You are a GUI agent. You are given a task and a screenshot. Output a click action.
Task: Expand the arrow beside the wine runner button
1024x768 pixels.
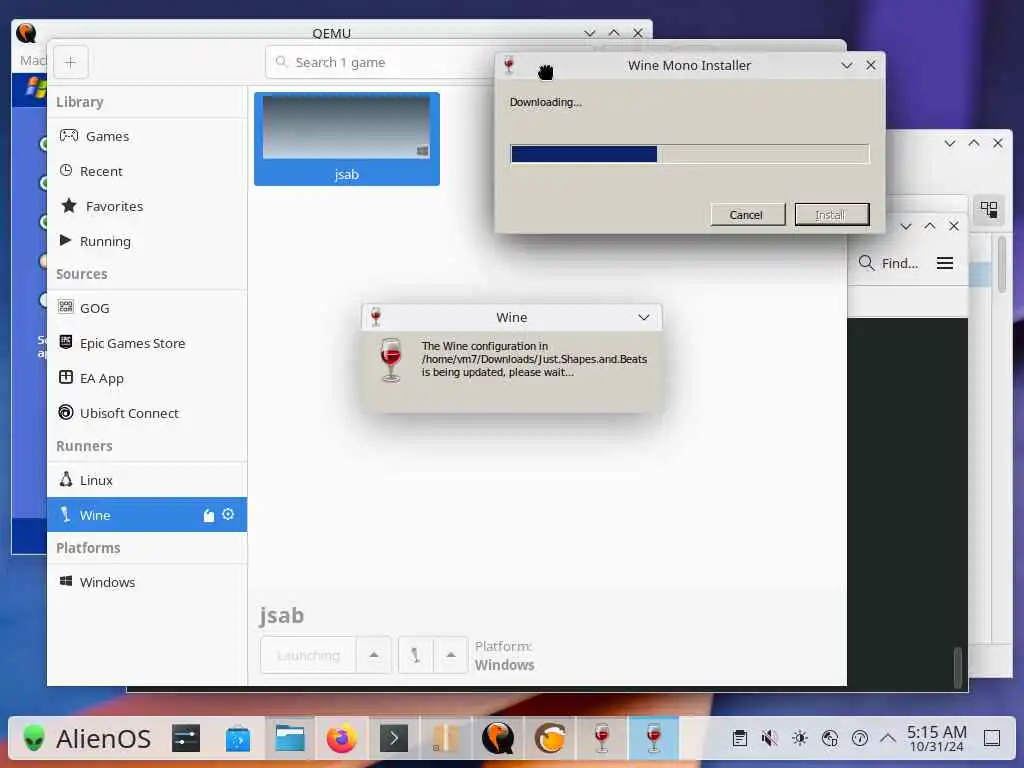(x=451, y=655)
